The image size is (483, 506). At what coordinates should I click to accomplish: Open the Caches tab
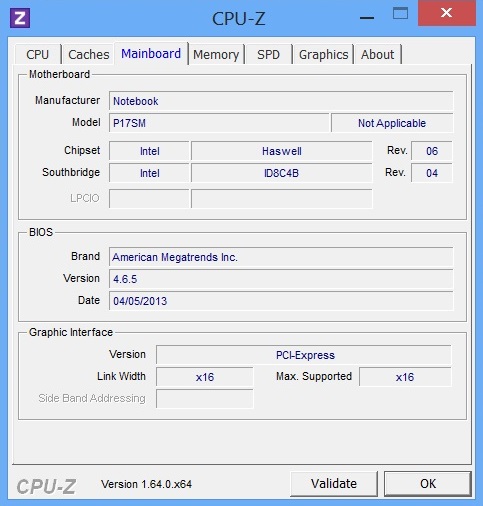(x=89, y=54)
